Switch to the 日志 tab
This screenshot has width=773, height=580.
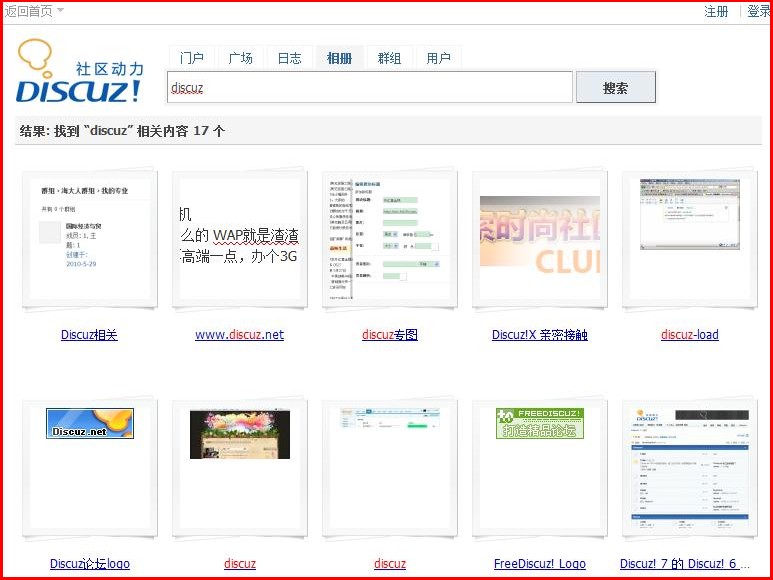(289, 58)
